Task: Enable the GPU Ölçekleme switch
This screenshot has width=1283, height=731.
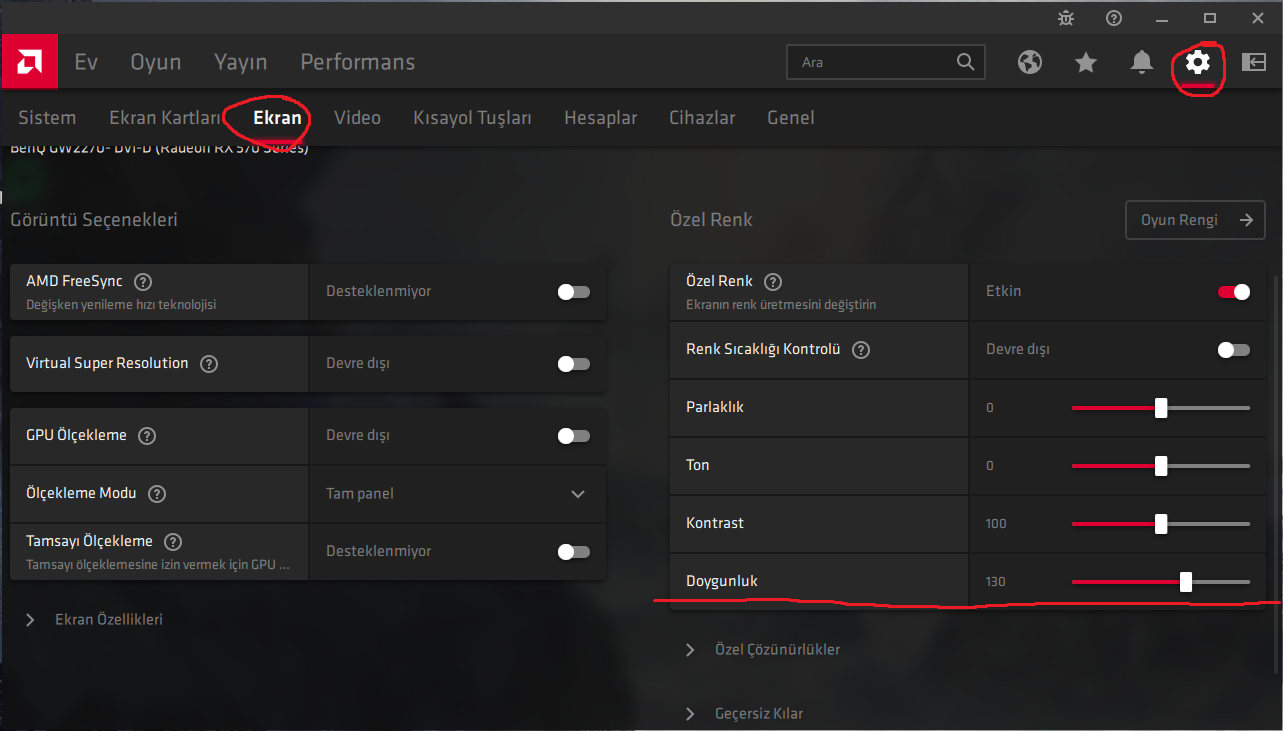Action: pos(574,436)
